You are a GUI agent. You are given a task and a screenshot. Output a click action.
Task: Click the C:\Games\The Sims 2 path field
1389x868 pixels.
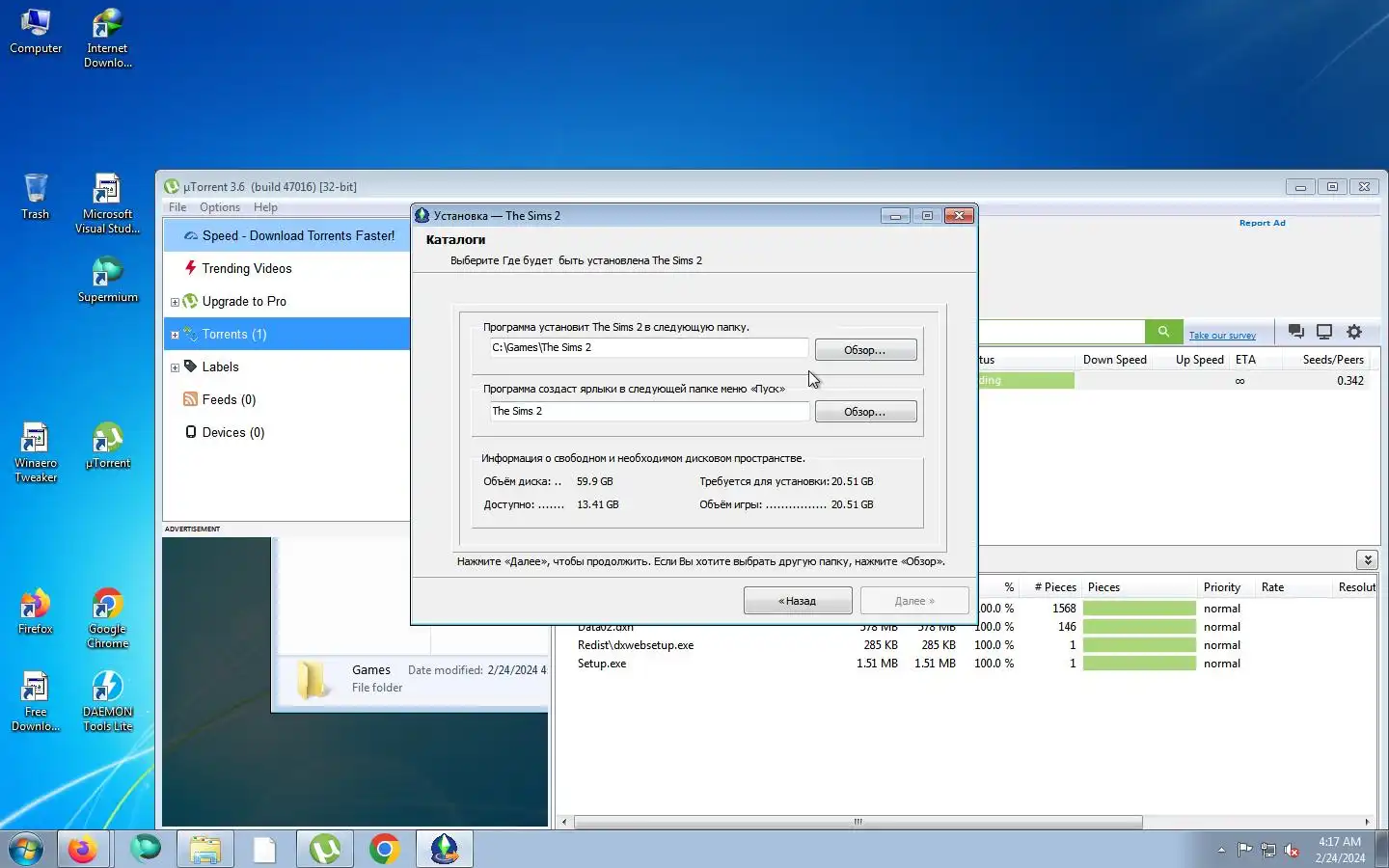pos(648,348)
